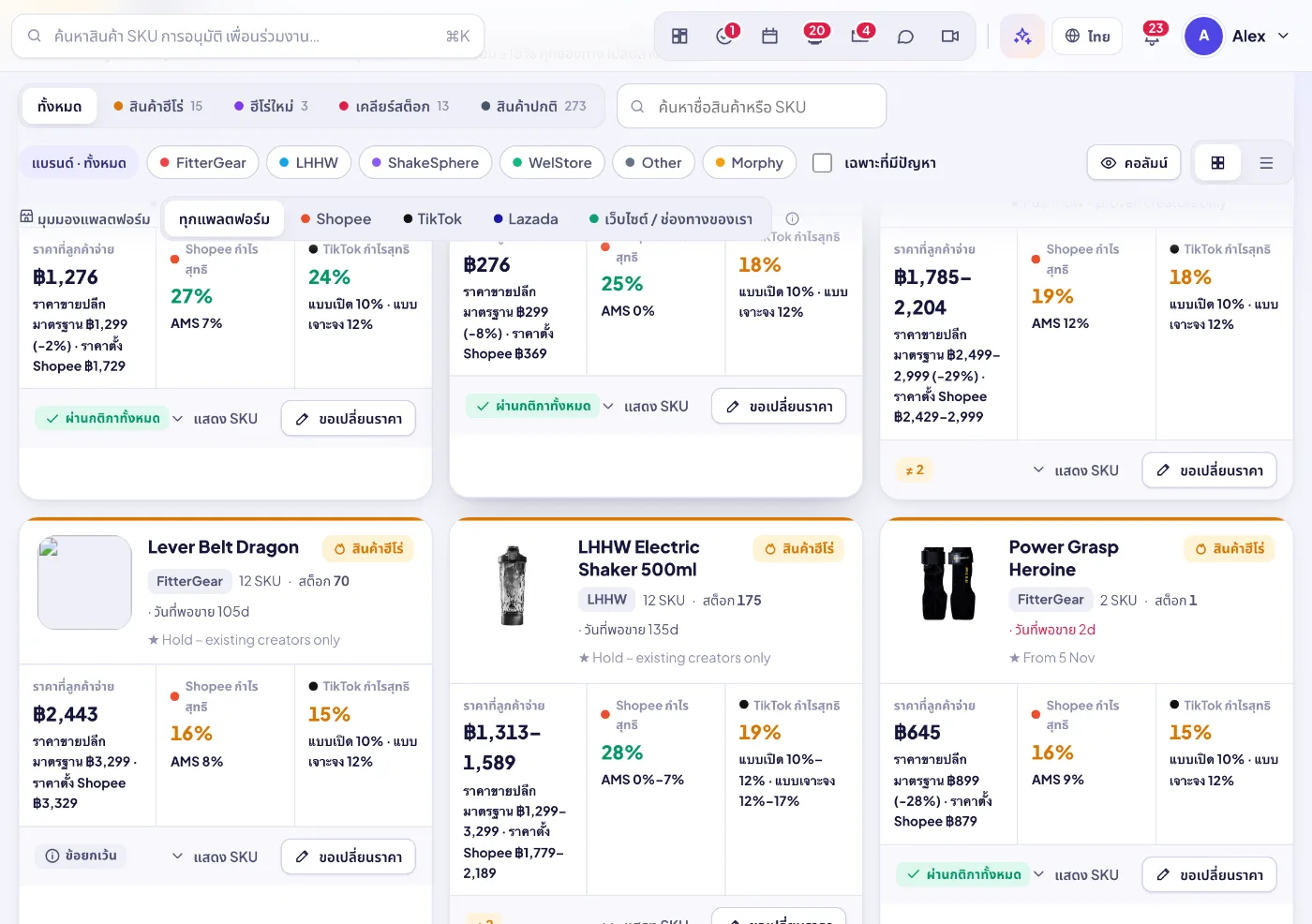Expand แสดง SKU for Lever Belt Dragon
This screenshot has width=1312, height=924.
215,857
